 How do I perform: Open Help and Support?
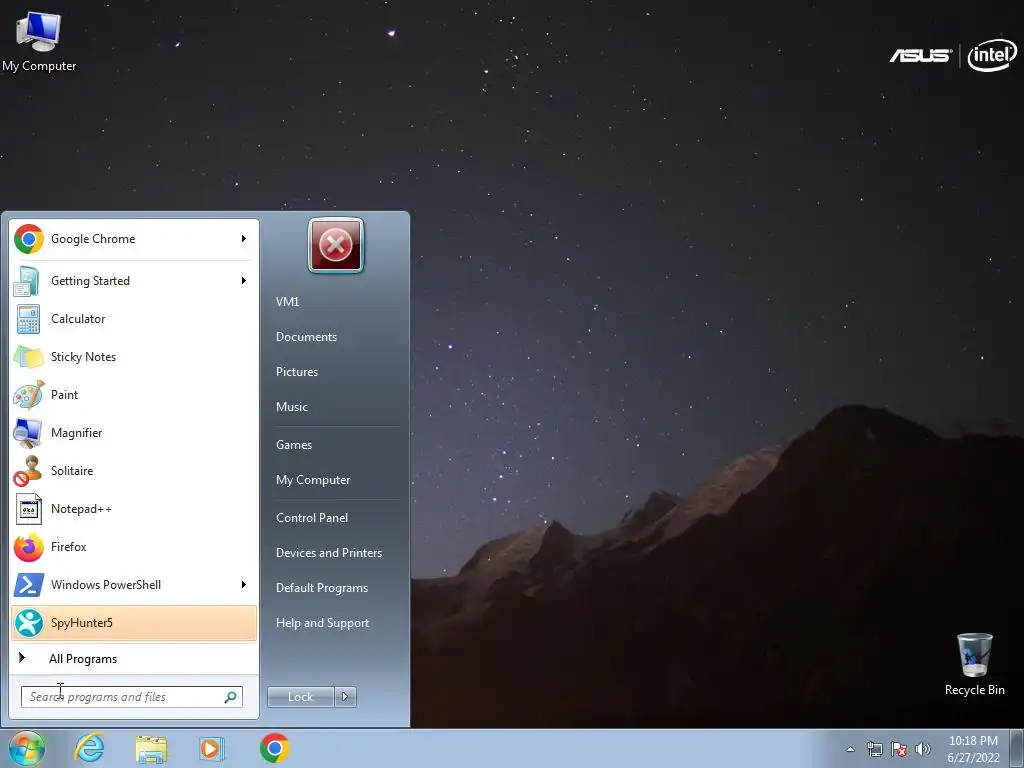click(322, 623)
